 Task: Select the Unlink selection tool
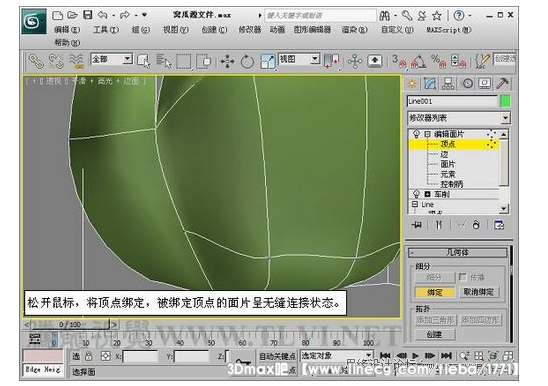[x=56, y=61]
